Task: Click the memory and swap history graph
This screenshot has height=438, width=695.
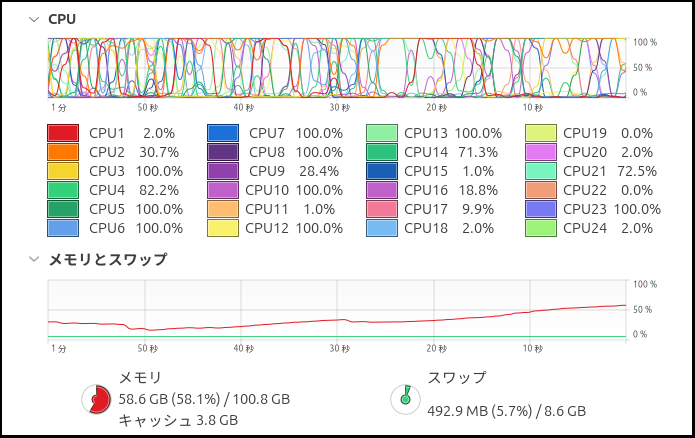Action: click(336, 309)
